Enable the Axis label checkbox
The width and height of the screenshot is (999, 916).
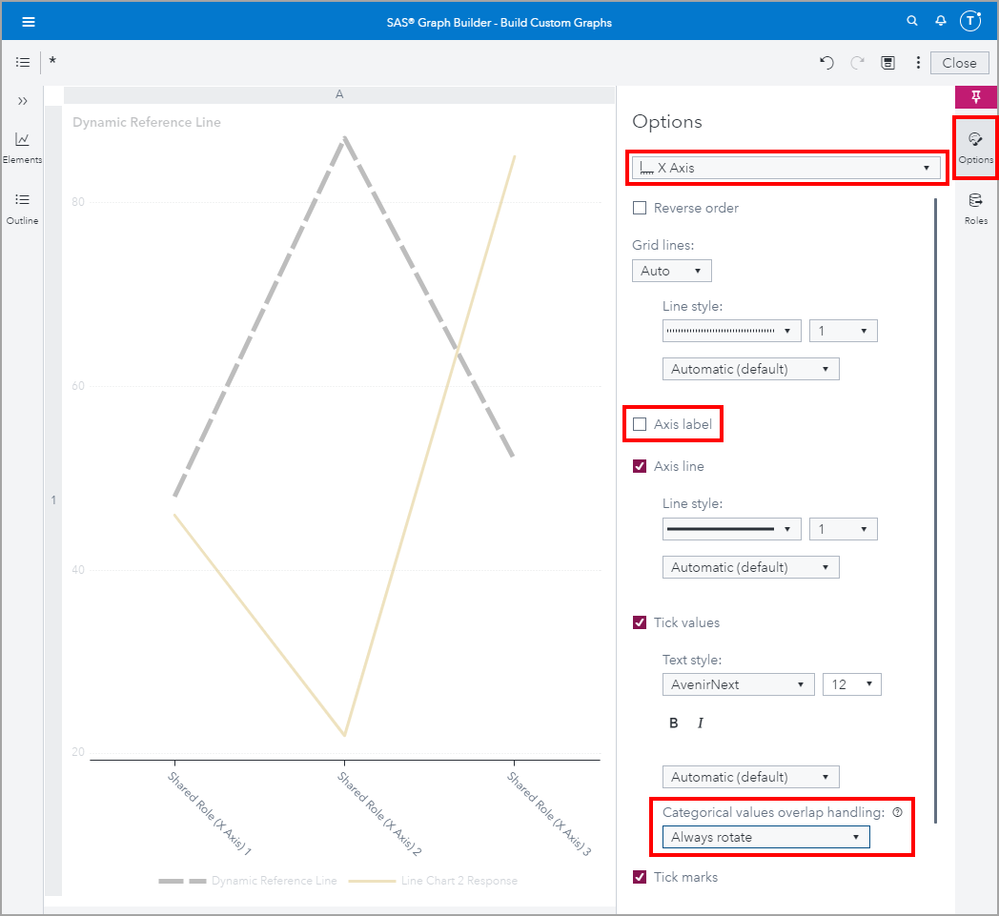pos(640,424)
